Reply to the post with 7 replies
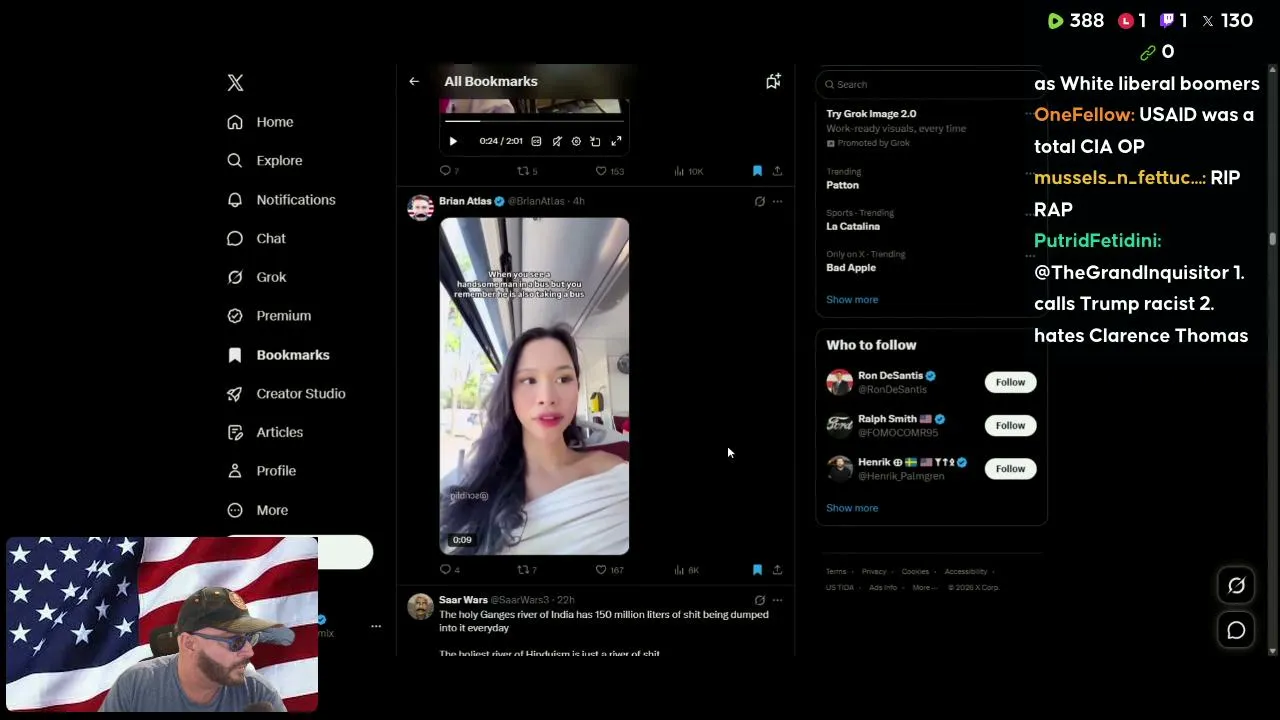 pyautogui.click(x=449, y=171)
